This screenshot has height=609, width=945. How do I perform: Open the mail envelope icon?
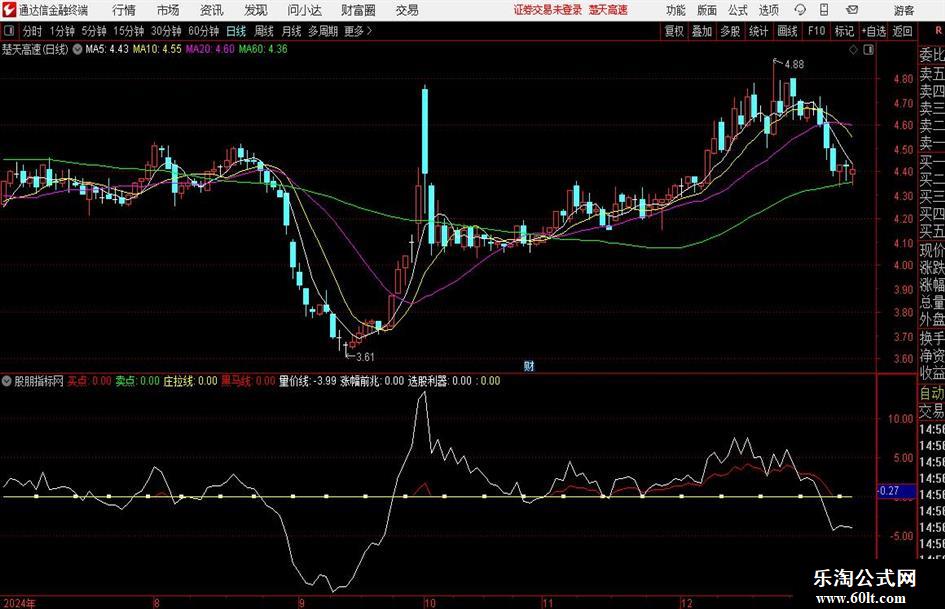point(852,10)
